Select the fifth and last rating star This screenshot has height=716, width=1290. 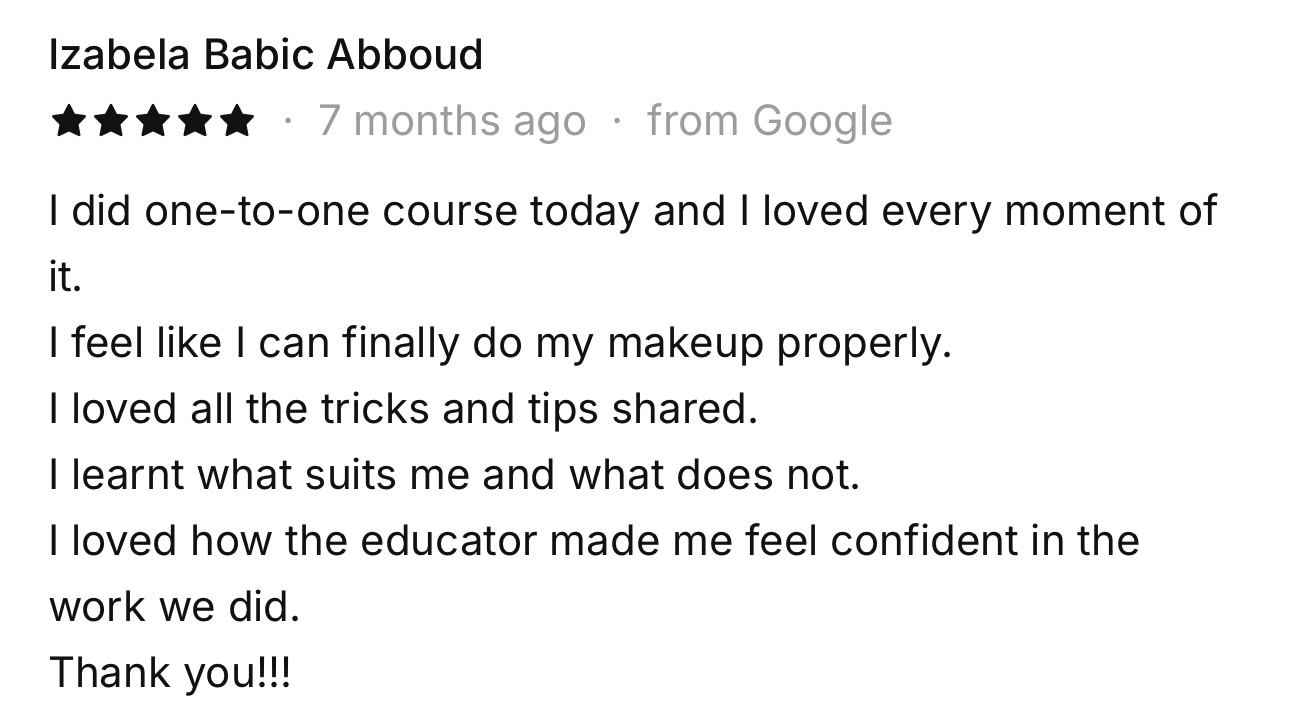236,122
